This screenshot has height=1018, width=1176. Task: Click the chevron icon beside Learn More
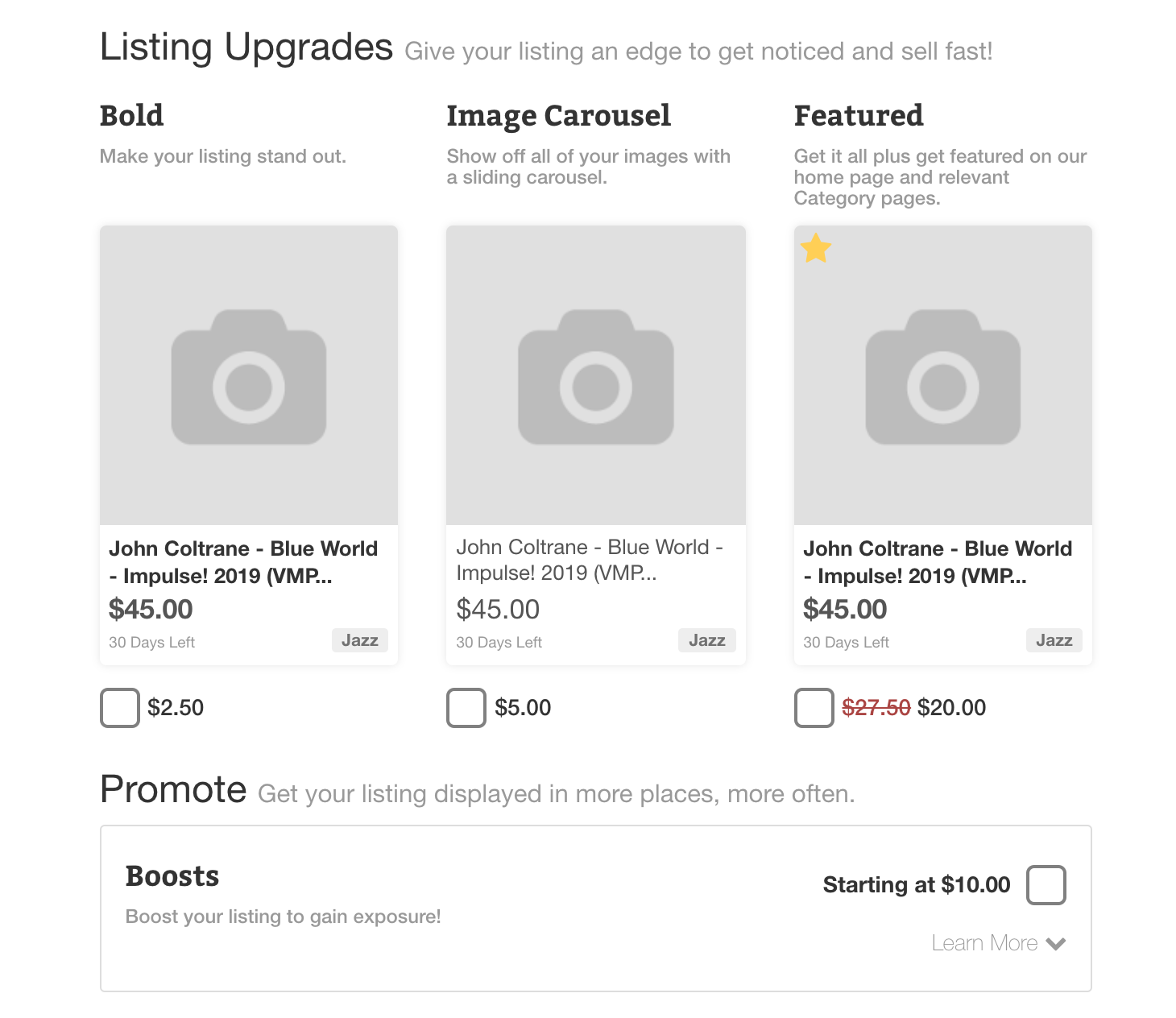point(1056,944)
